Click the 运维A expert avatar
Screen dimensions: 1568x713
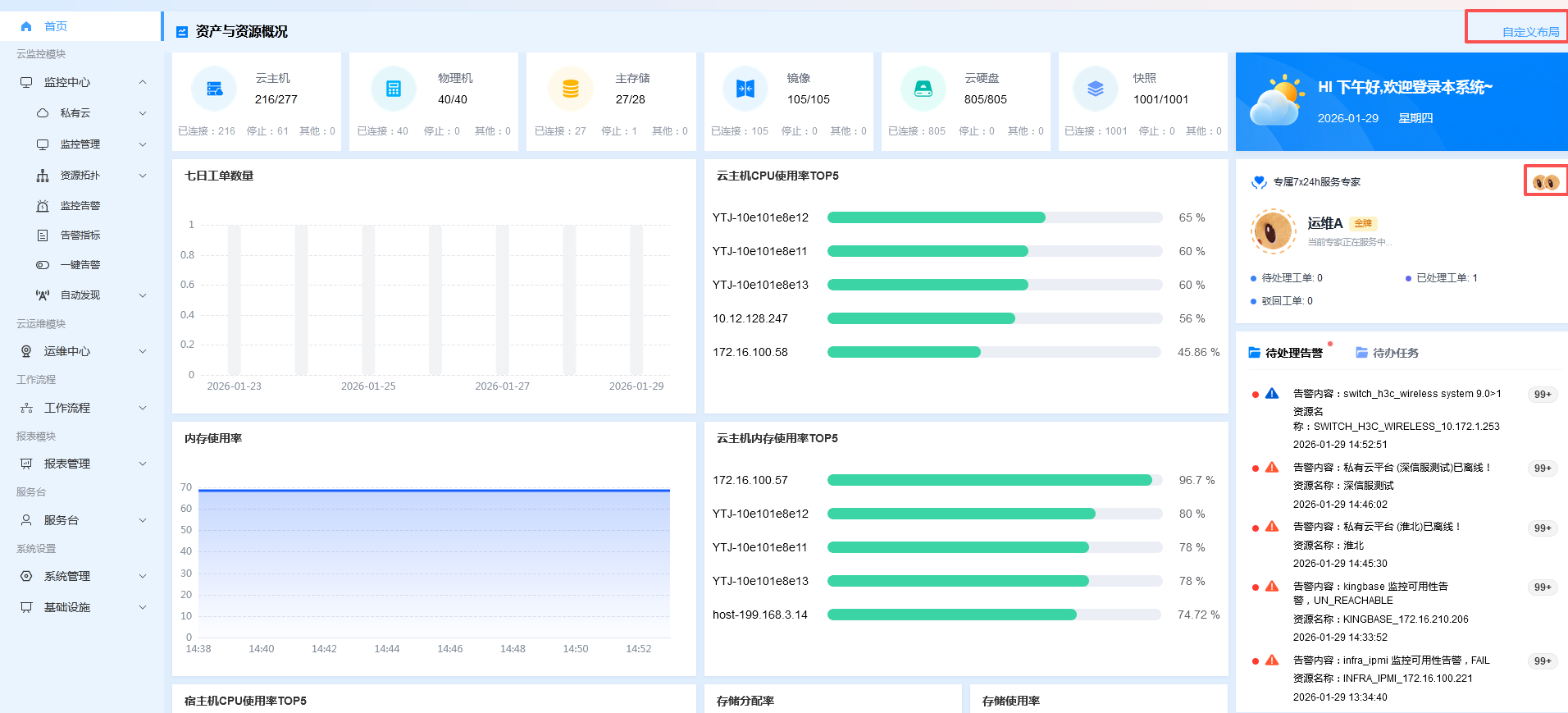coord(1273,231)
